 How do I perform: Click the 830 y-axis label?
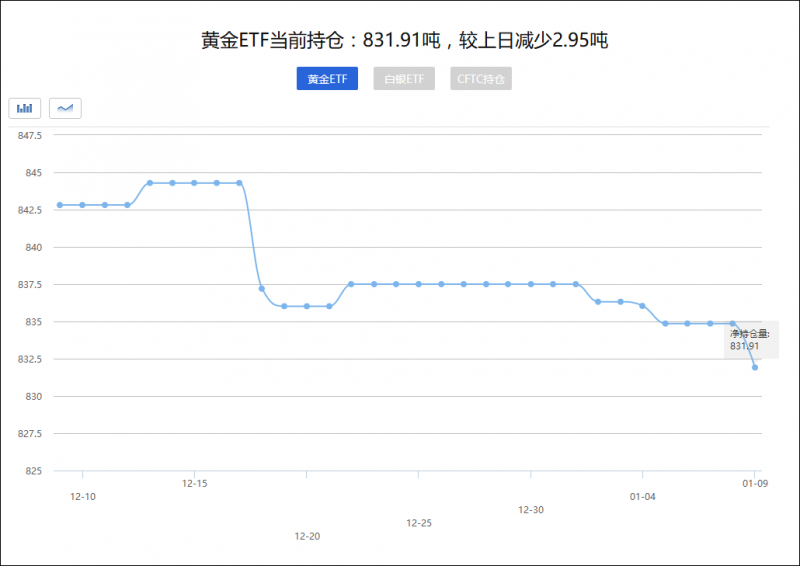[x=34, y=396]
